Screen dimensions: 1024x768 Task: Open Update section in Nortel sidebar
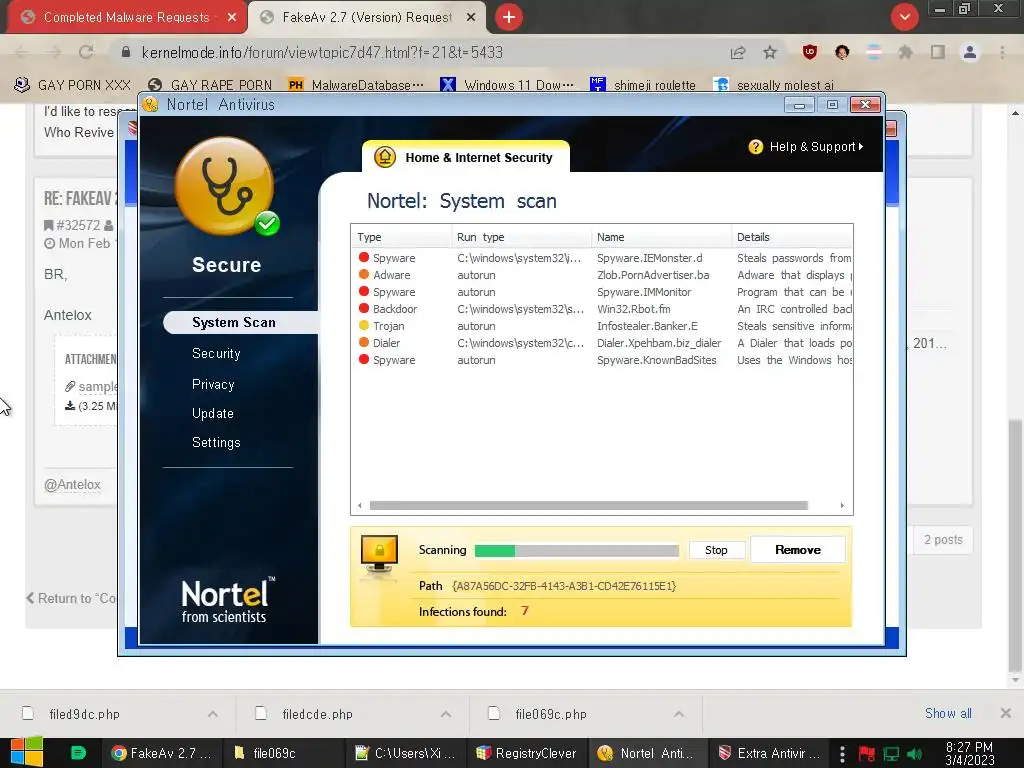(212, 413)
